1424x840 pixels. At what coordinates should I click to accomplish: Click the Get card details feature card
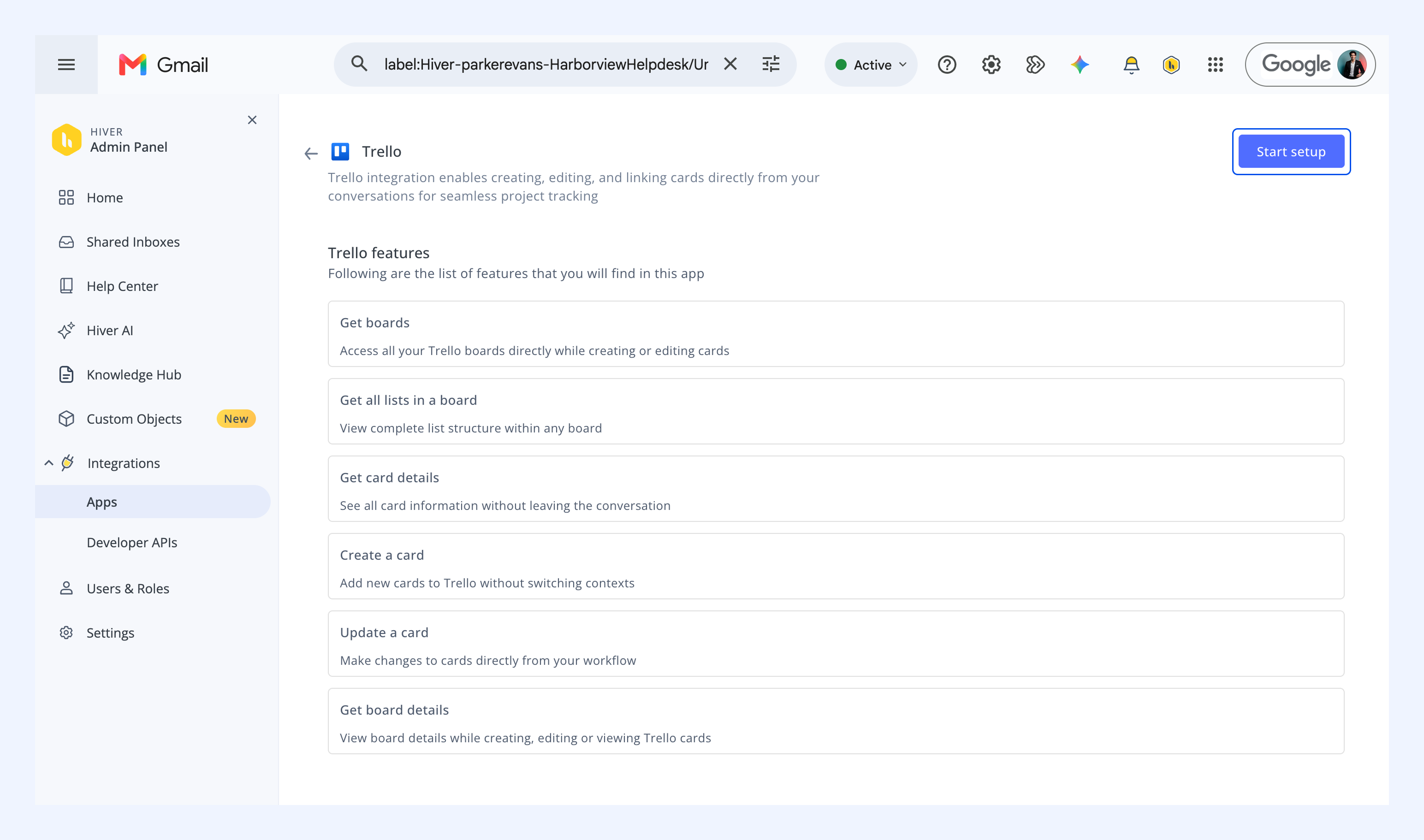(836, 489)
